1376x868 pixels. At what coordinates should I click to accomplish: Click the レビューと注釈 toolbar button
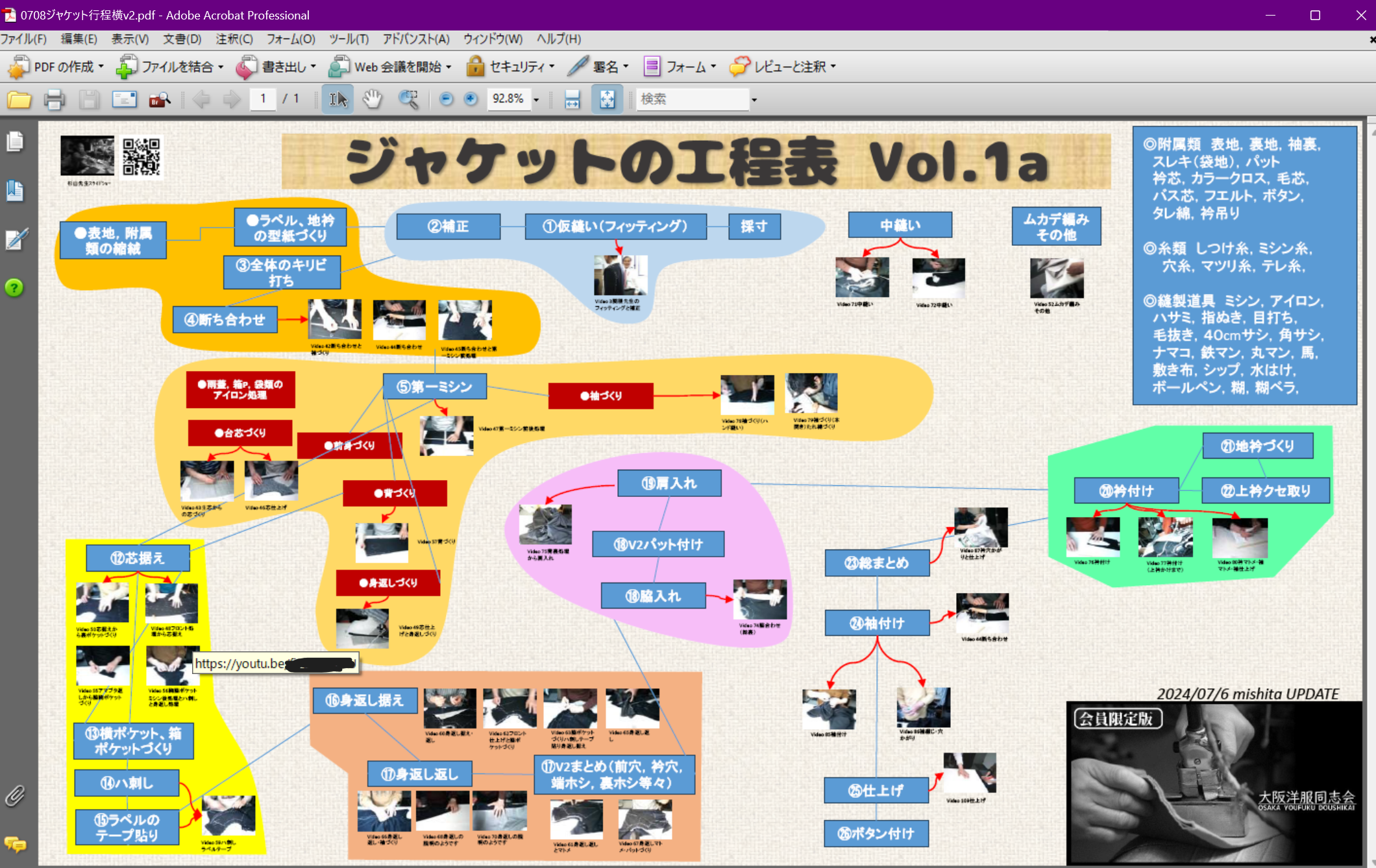tap(783, 67)
